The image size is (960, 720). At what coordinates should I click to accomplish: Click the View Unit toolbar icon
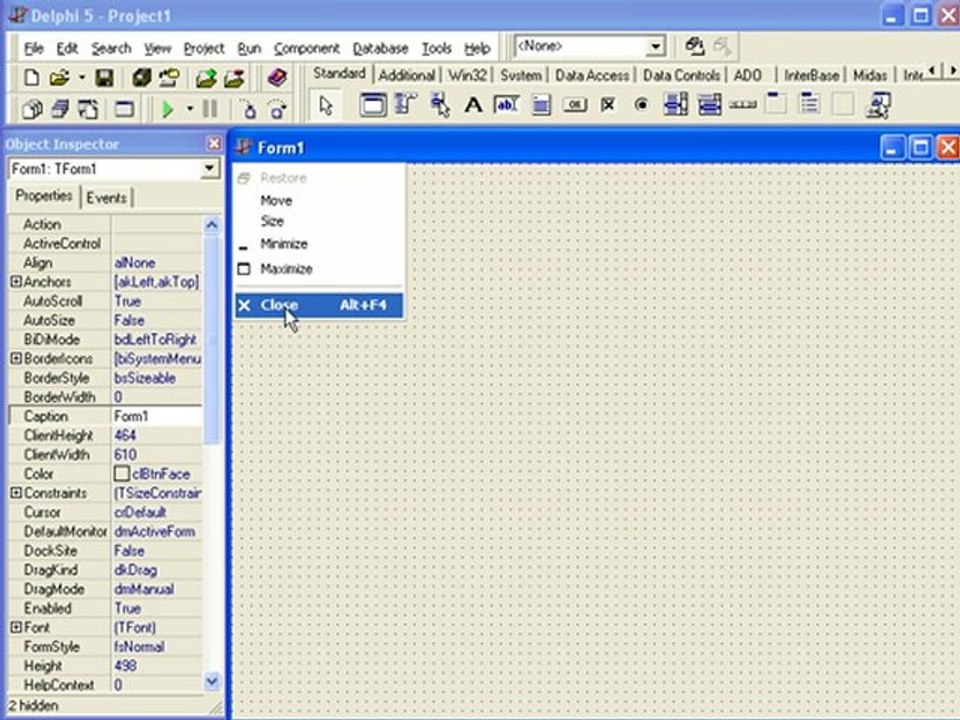click(31, 110)
